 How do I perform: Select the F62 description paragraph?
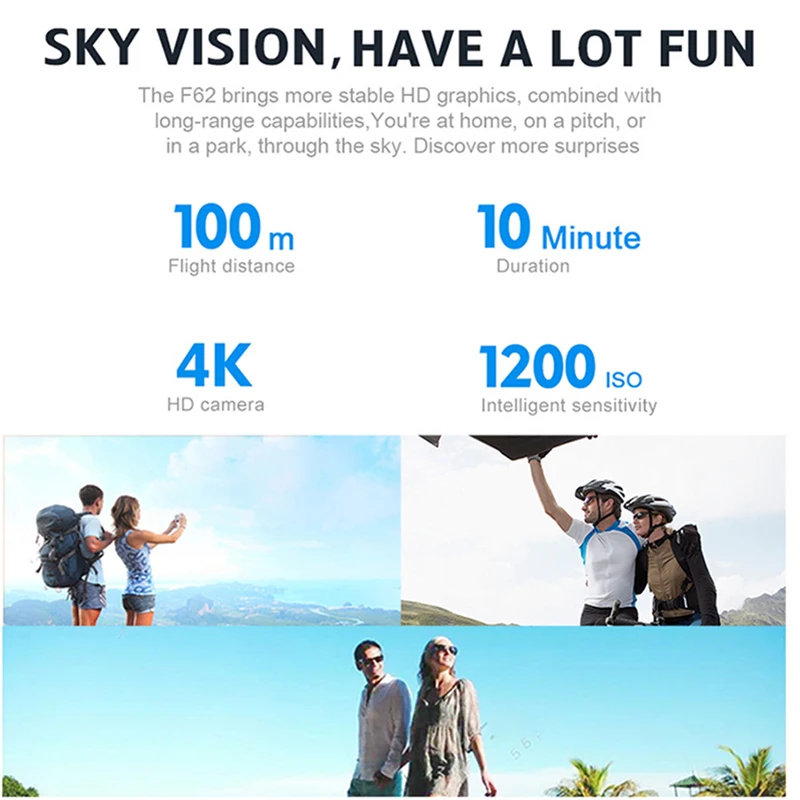(x=400, y=120)
